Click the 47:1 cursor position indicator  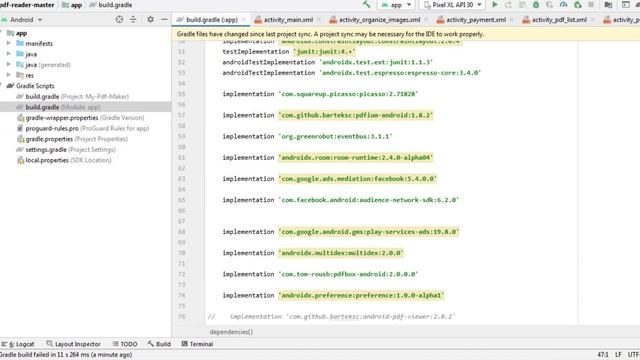603,355
